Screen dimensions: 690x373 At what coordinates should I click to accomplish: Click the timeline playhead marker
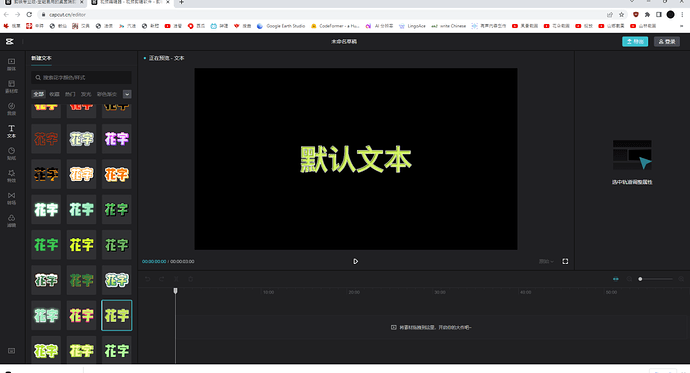[175, 291]
